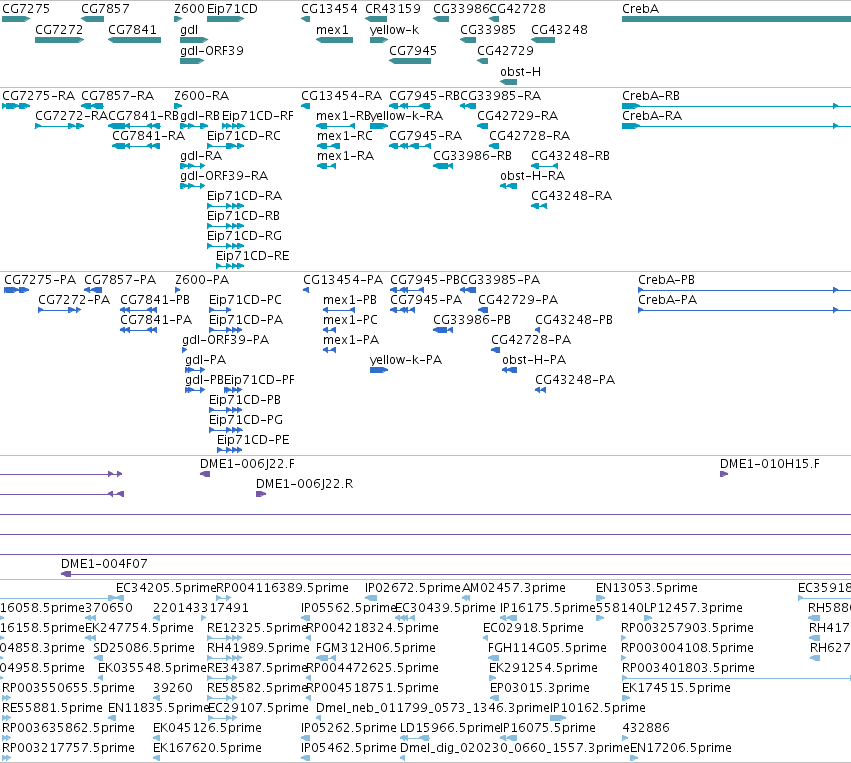The height and width of the screenshot is (763, 851).
Task: Click the EP03015.3prime EST
Action: click(x=494, y=698)
